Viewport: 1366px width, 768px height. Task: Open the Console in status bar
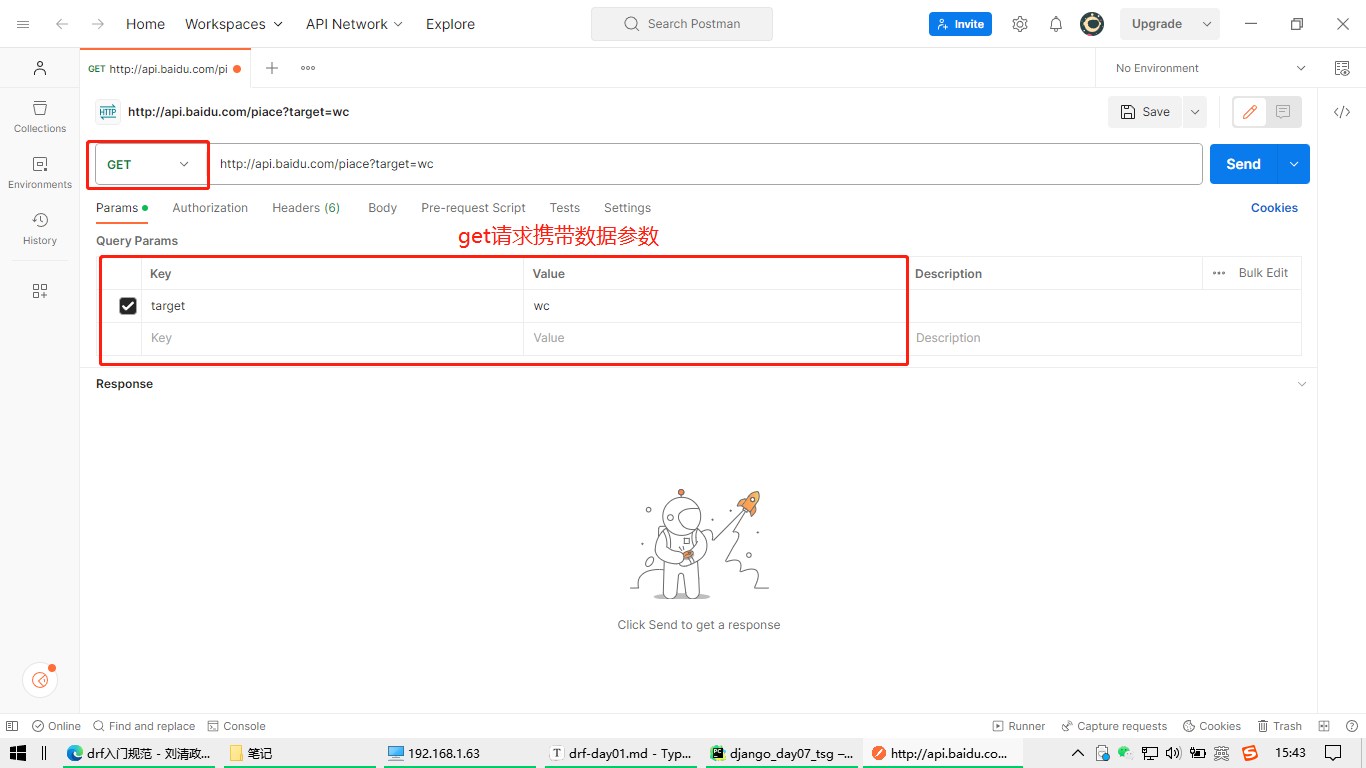click(237, 726)
